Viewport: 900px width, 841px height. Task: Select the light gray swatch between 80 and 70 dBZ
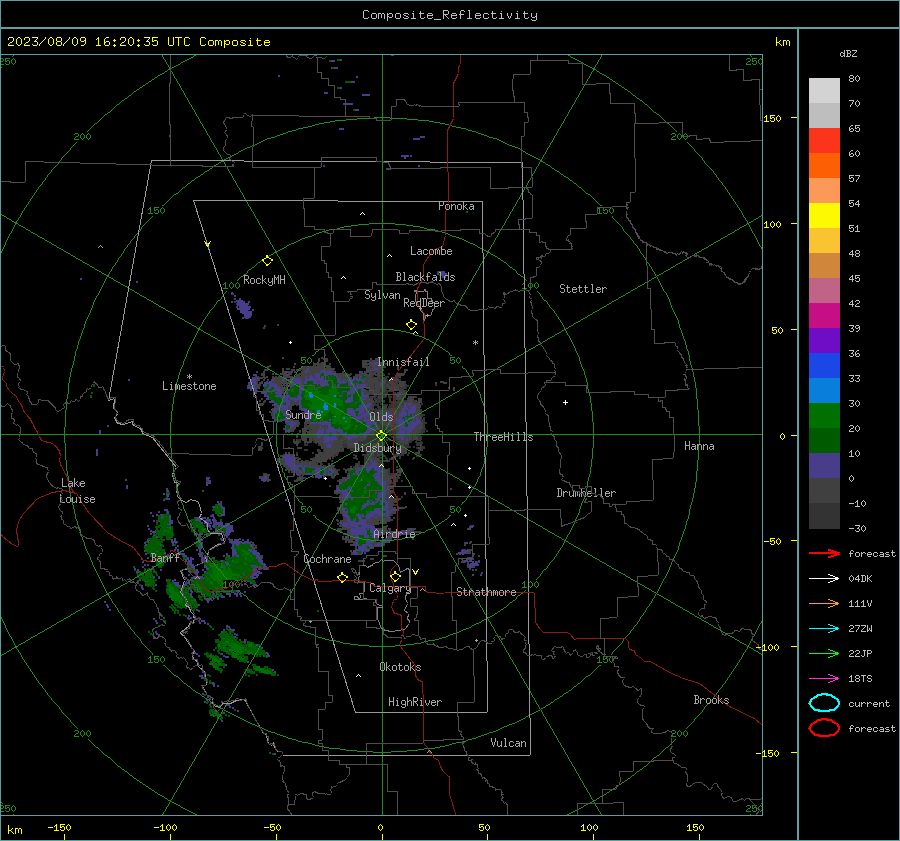pyautogui.click(x=824, y=91)
